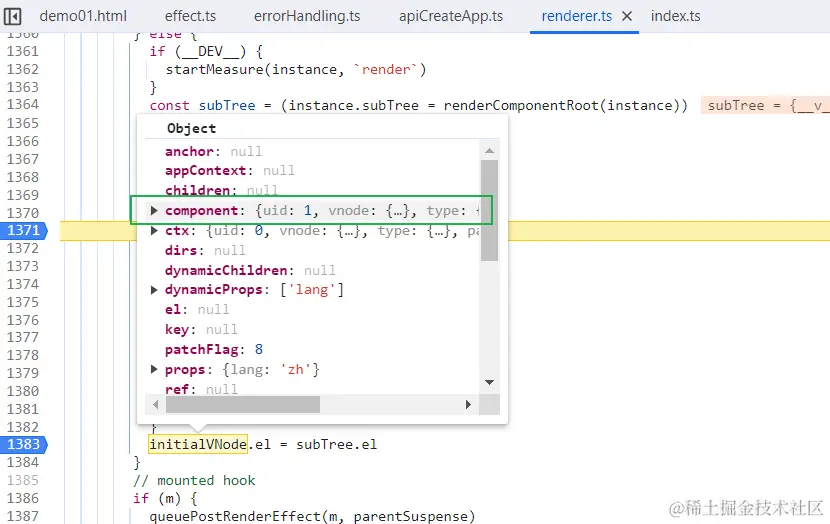Image resolution: width=830 pixels, height=524 pixels.
Task: Toggle the file navigator sidebar icon
Action: [x=13, y=16]
